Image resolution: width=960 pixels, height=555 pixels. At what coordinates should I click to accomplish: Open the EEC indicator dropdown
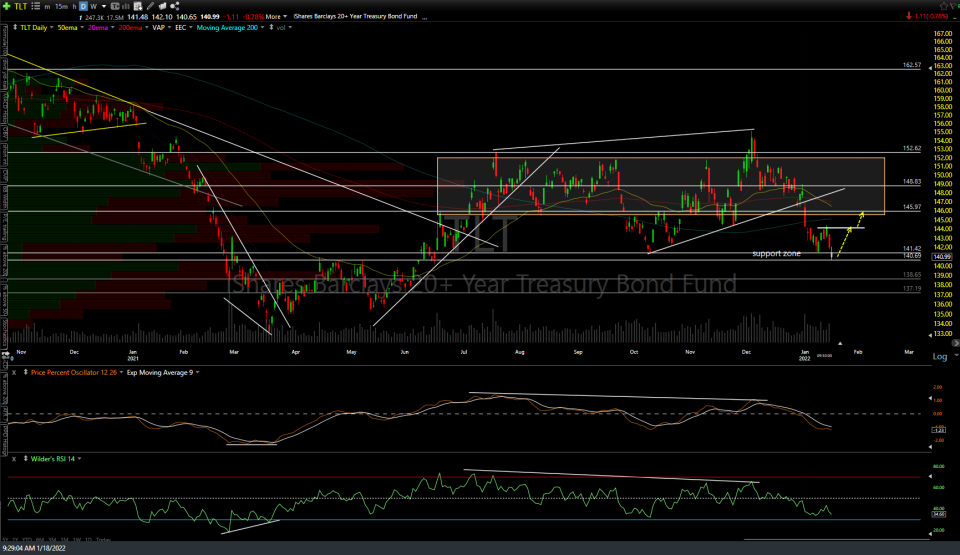[x=190, y=28]
